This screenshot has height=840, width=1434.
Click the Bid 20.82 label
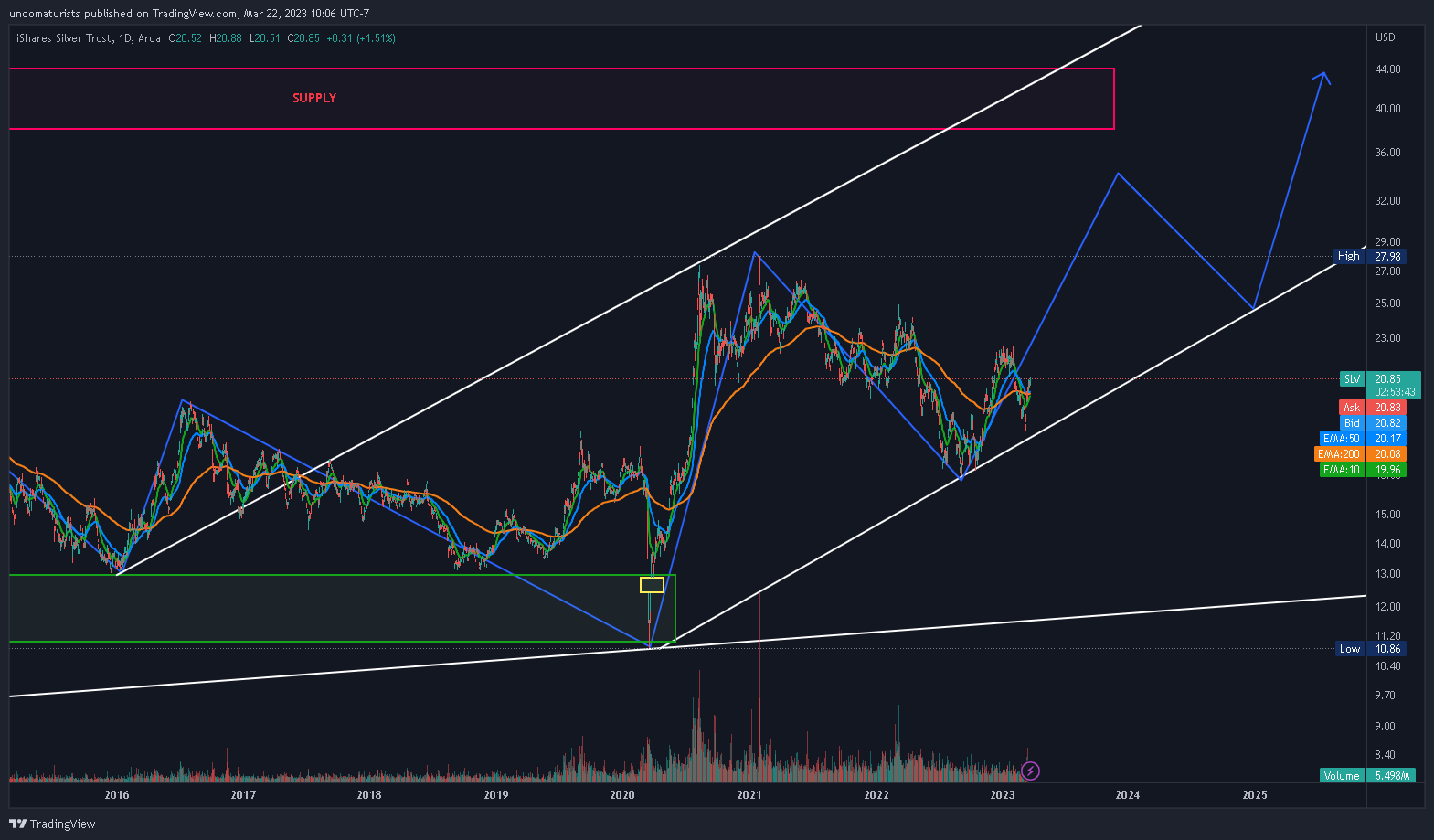point(1373,423)
